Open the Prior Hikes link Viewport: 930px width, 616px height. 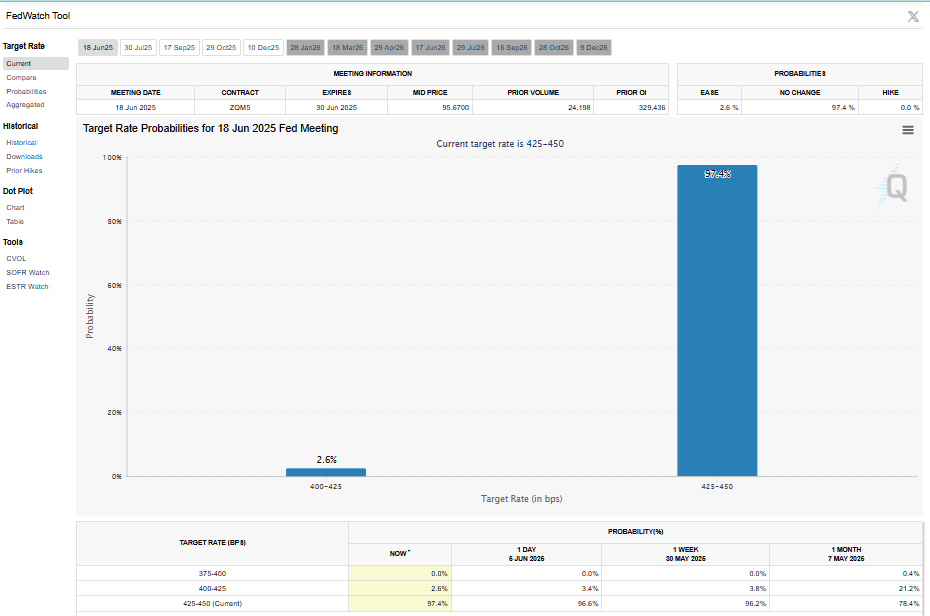[x=24, y=171]
